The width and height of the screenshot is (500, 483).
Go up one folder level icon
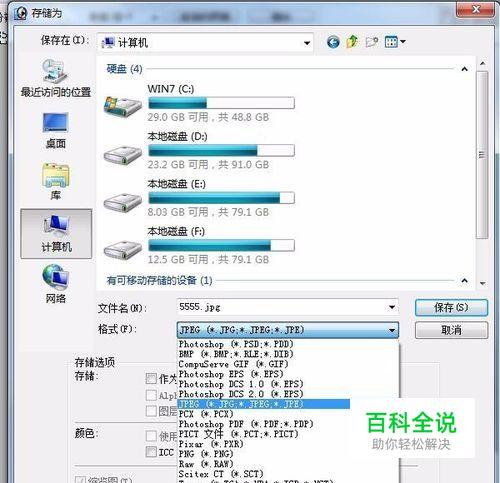[x=352, y=42]
